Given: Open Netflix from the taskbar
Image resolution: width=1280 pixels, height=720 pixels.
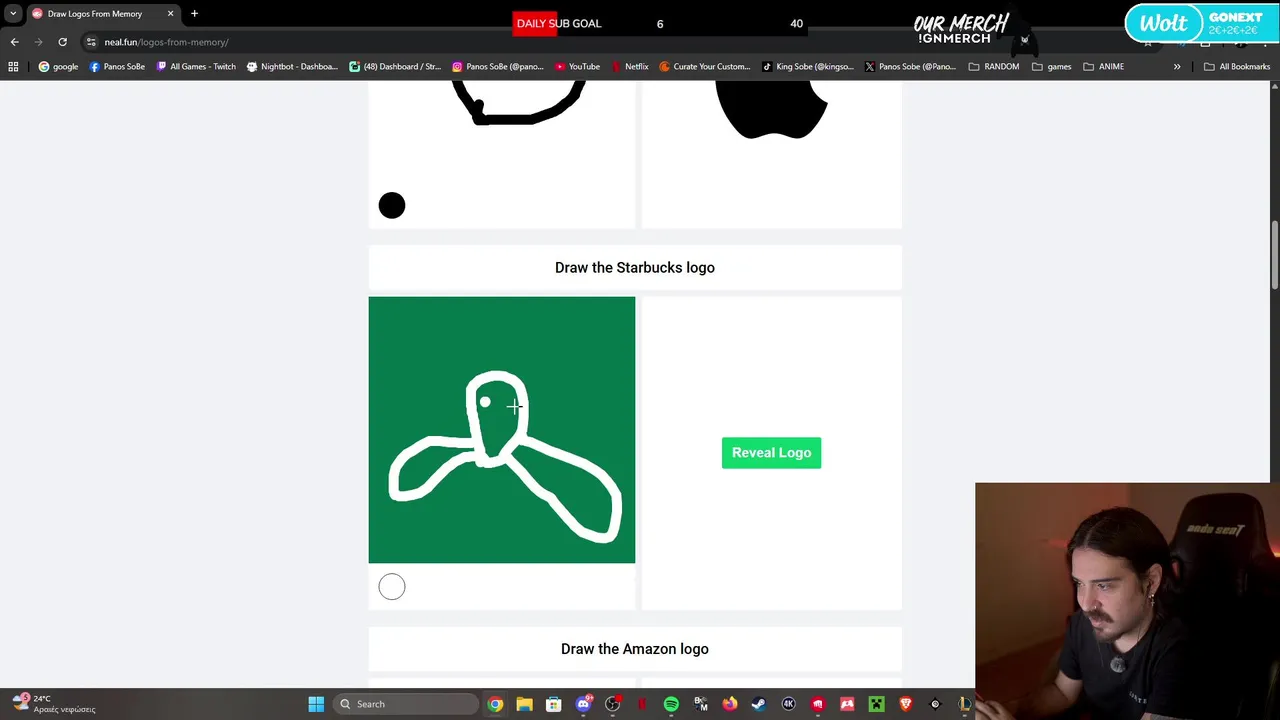Looking at the screenshot, I should point(642,704).
